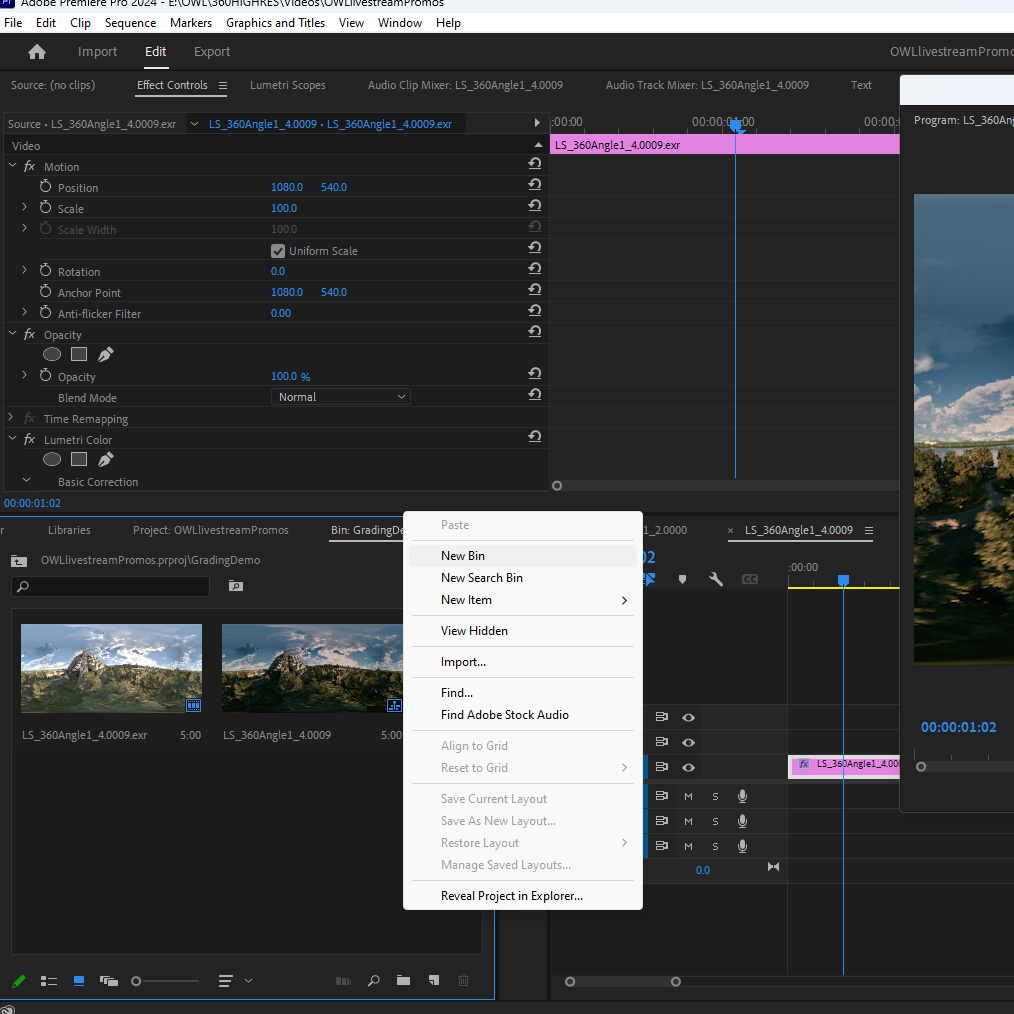Toggle the fx switch for Lumetri Color
The width and height of the screenshot is (1014, 1014).
pos(29,439)
